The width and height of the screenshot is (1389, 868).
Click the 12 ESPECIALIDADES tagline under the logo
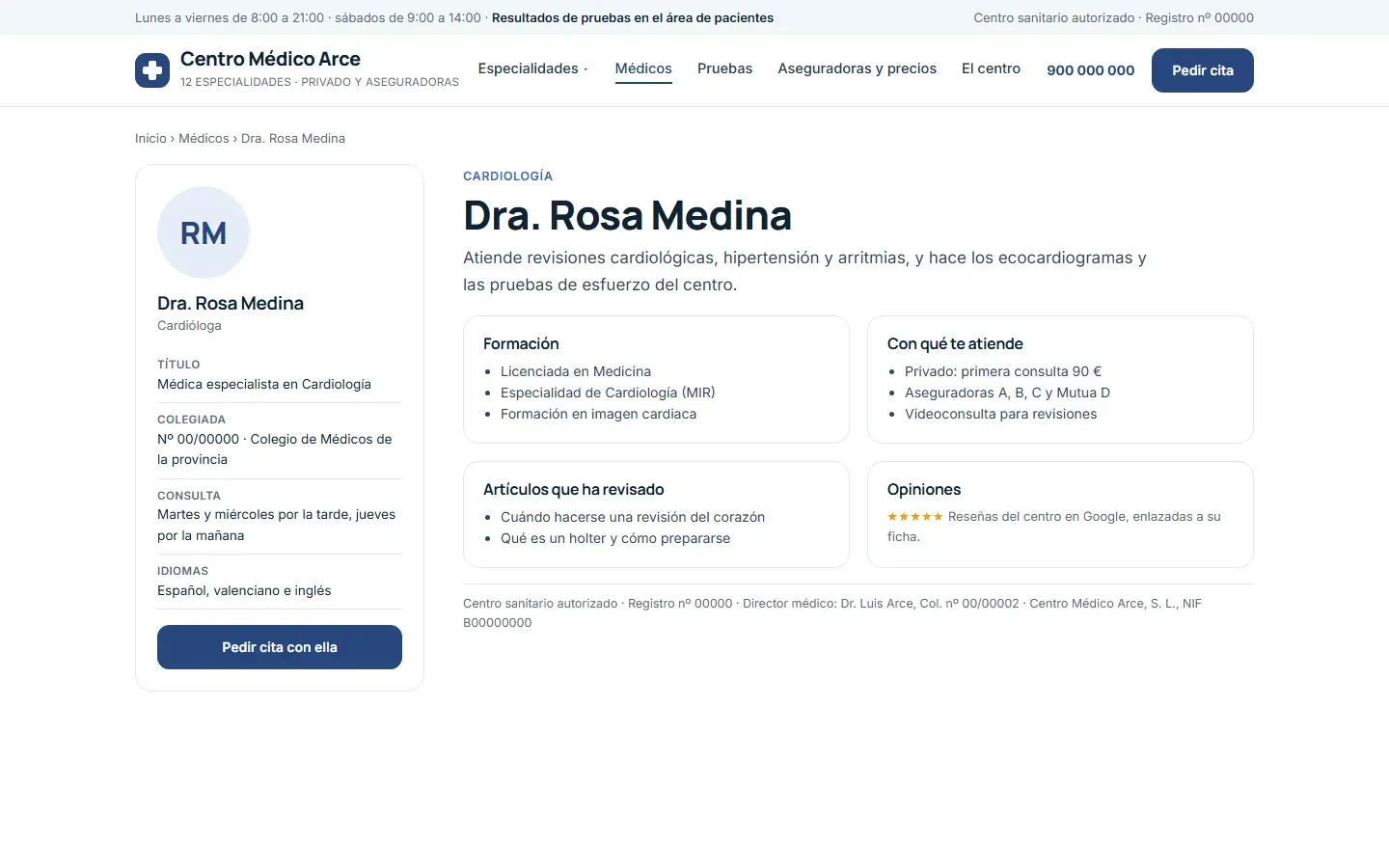tap(319, 82)
